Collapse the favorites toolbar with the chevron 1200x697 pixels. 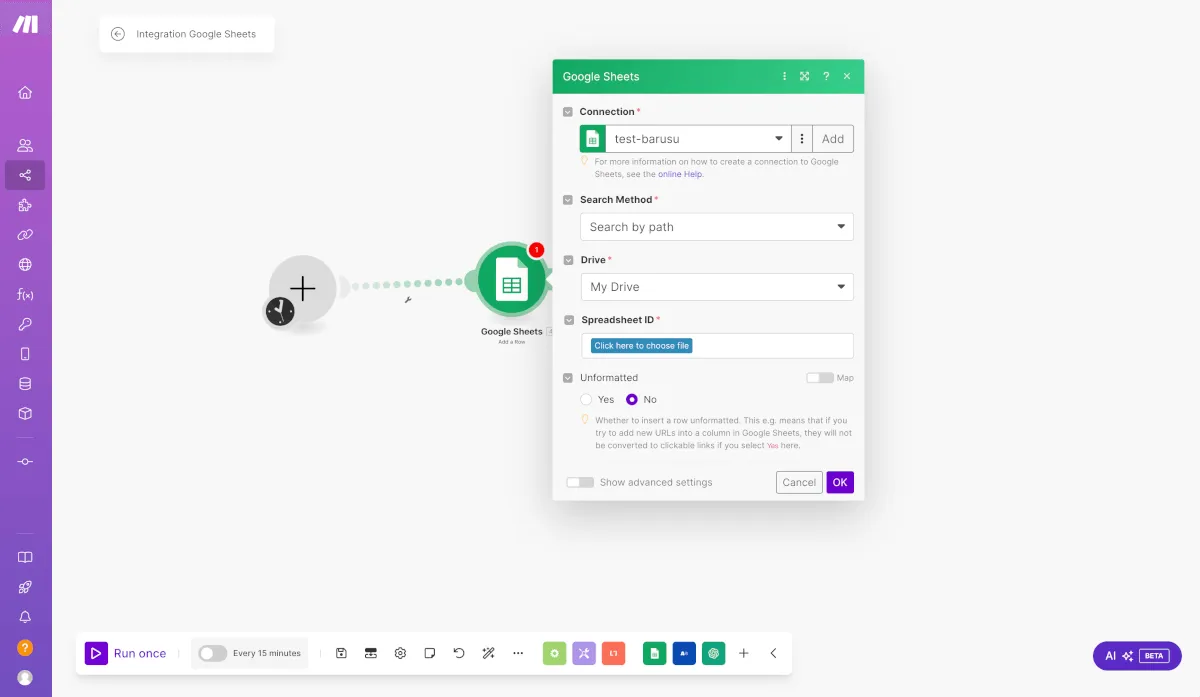(773, 653)
